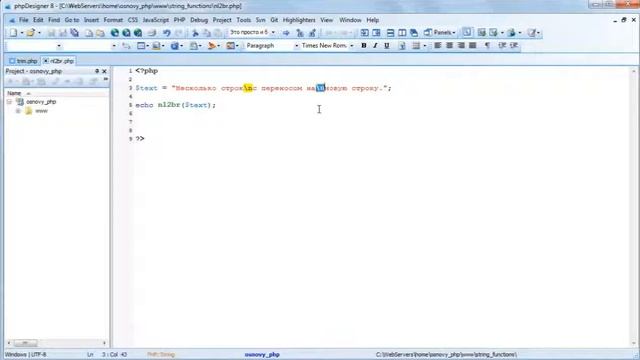Switch to the trim.php tab
The height and width of the screenshot is (360, 640).
[23, 61]
